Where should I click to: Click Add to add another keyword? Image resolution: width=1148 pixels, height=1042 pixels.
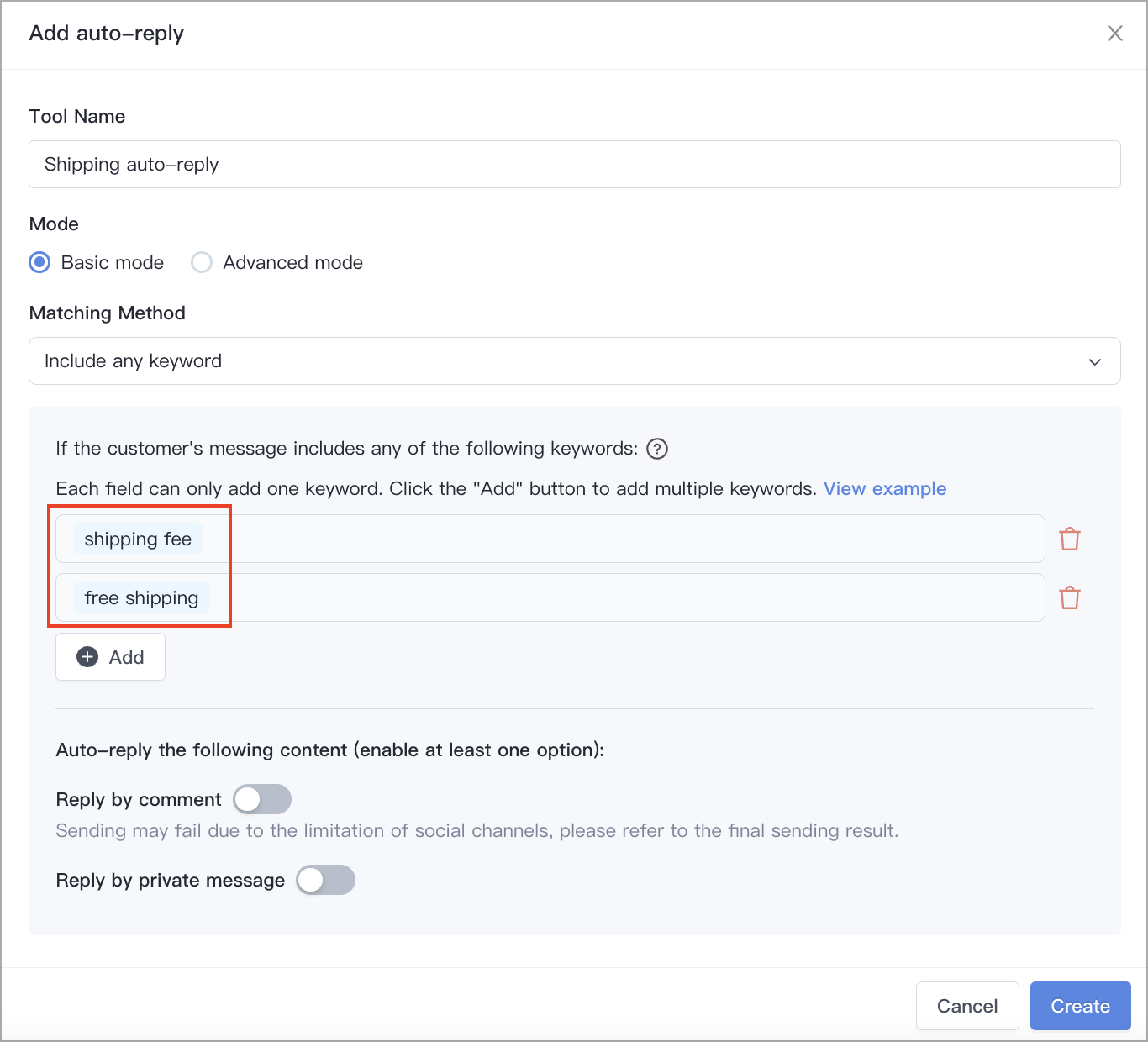point(110,657)
